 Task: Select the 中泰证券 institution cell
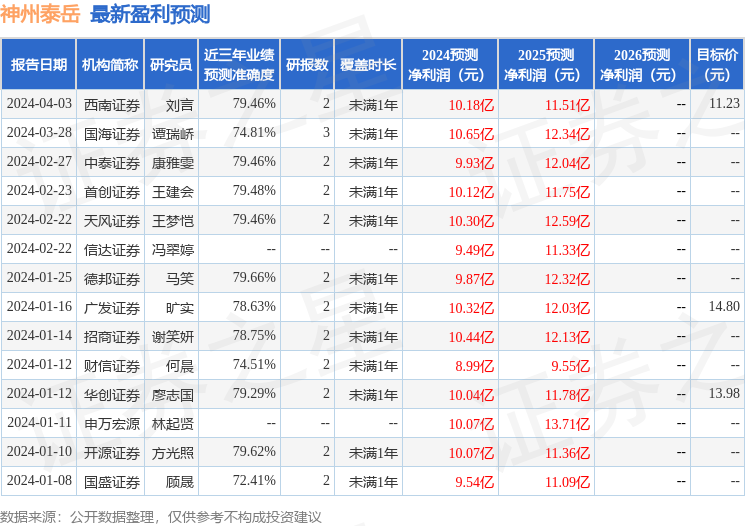click(112, 163)
